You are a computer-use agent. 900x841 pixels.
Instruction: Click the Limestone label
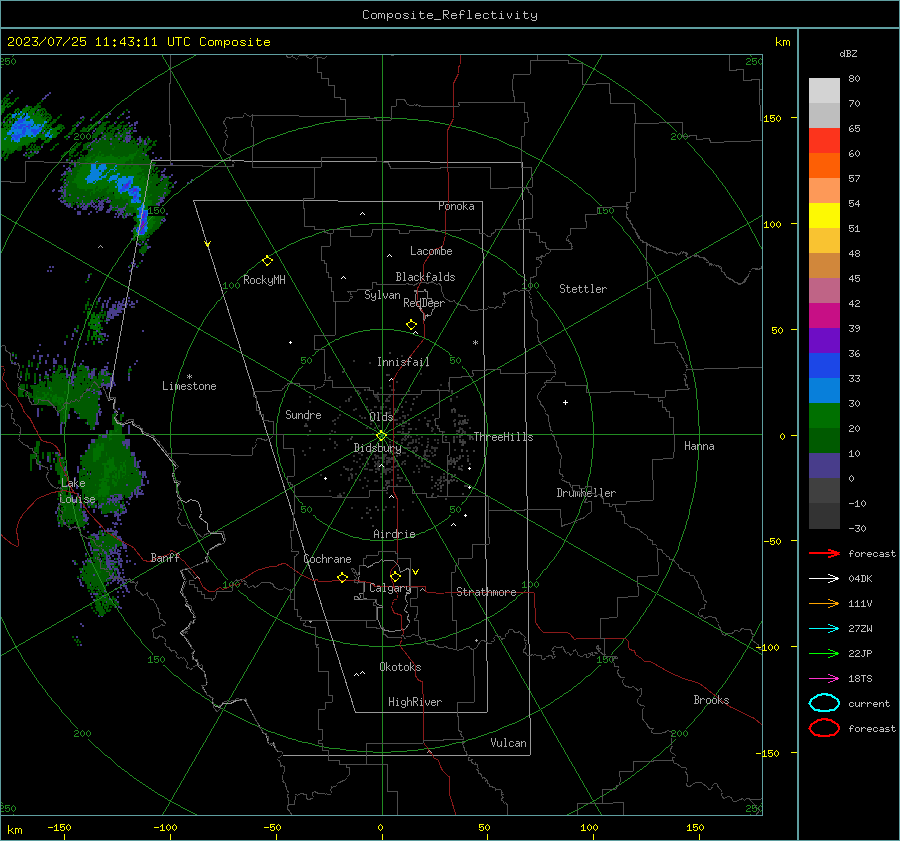189,386
